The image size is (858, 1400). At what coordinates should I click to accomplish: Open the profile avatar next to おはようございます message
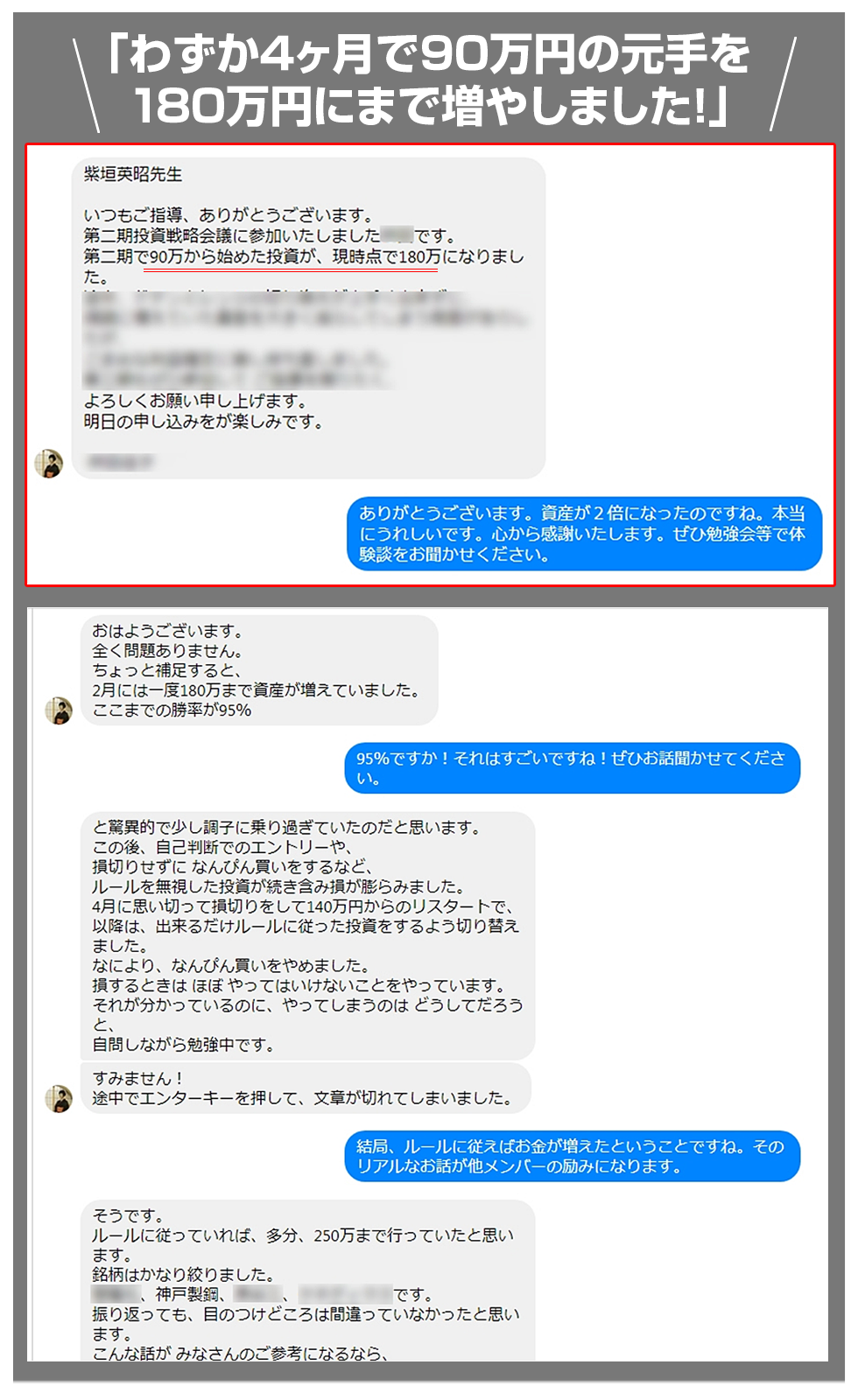(59, 710)
